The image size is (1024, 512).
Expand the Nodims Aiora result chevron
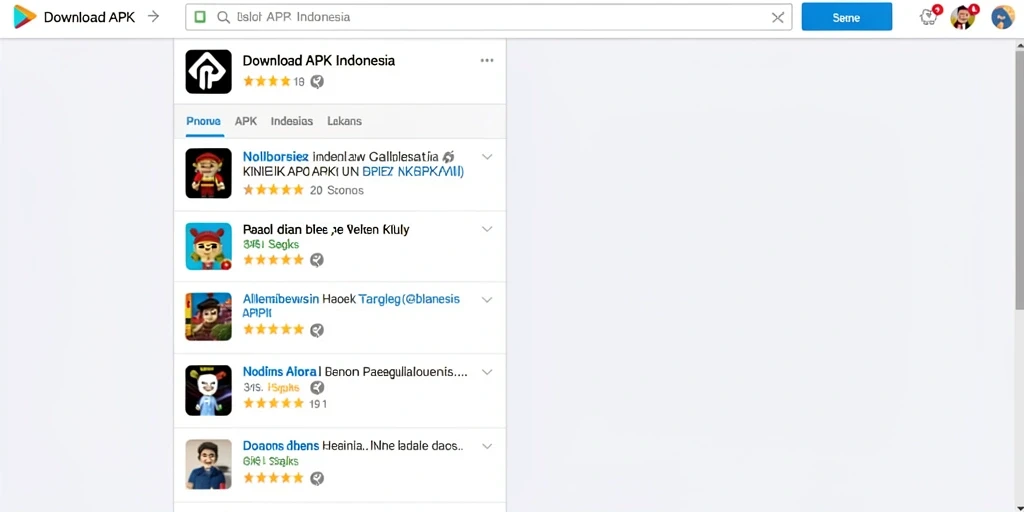click(487, 372)
